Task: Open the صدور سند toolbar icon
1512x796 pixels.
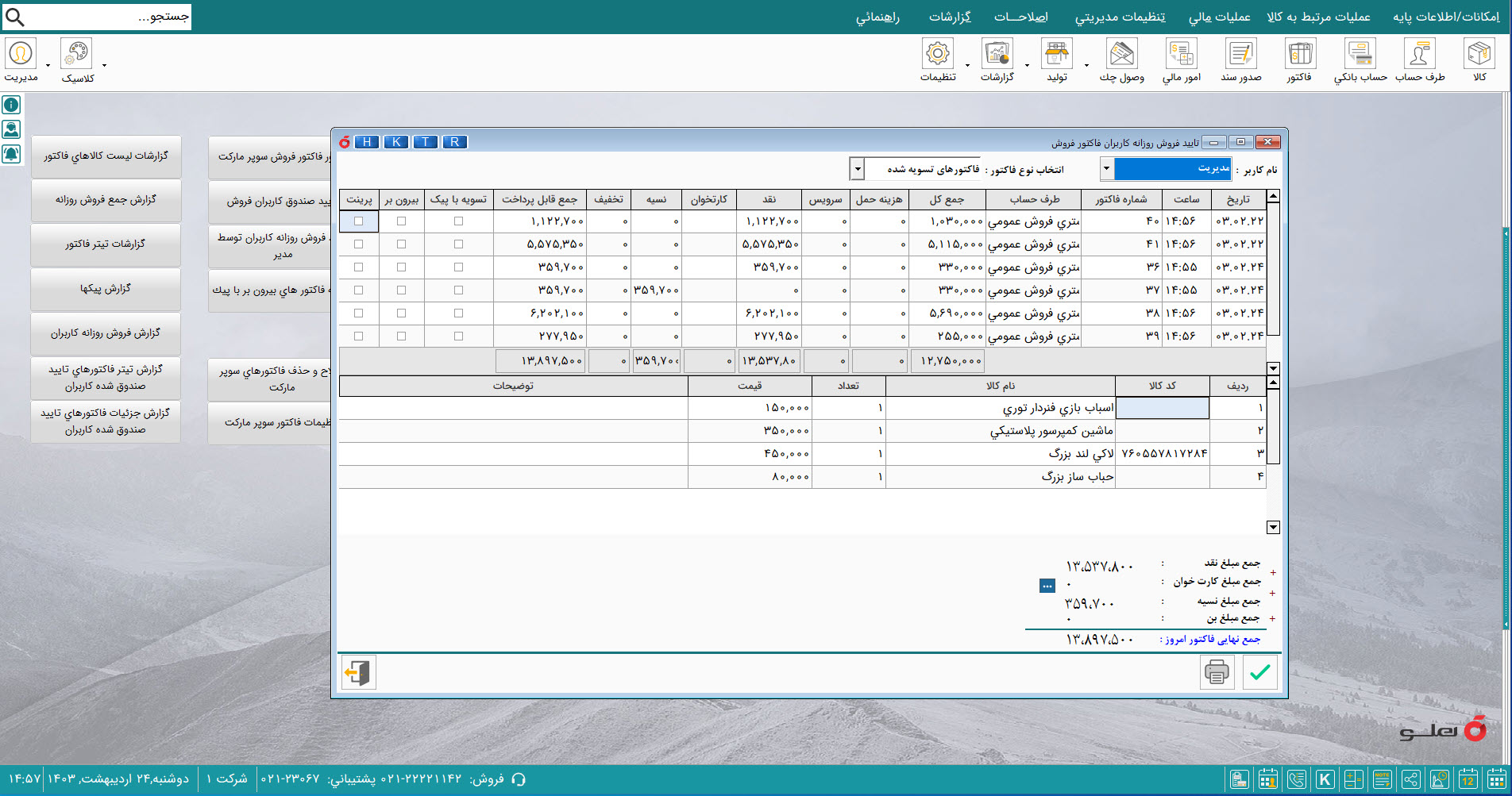Action: click(1240, 53)
